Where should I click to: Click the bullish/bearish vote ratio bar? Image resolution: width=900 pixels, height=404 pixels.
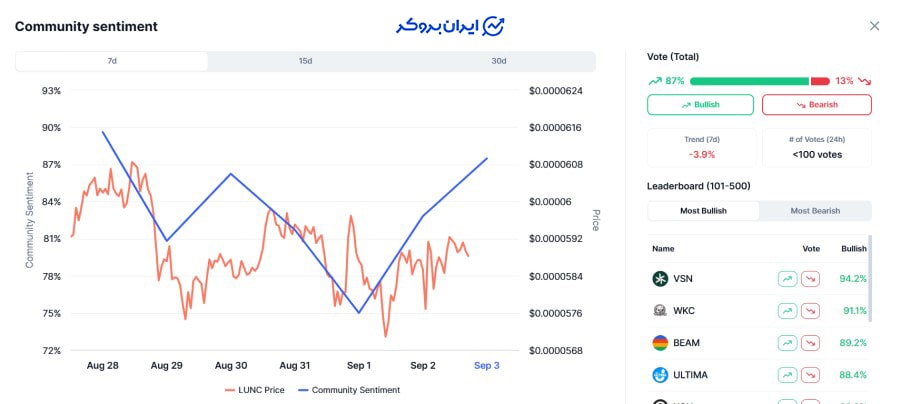click(x=759, y=81)
